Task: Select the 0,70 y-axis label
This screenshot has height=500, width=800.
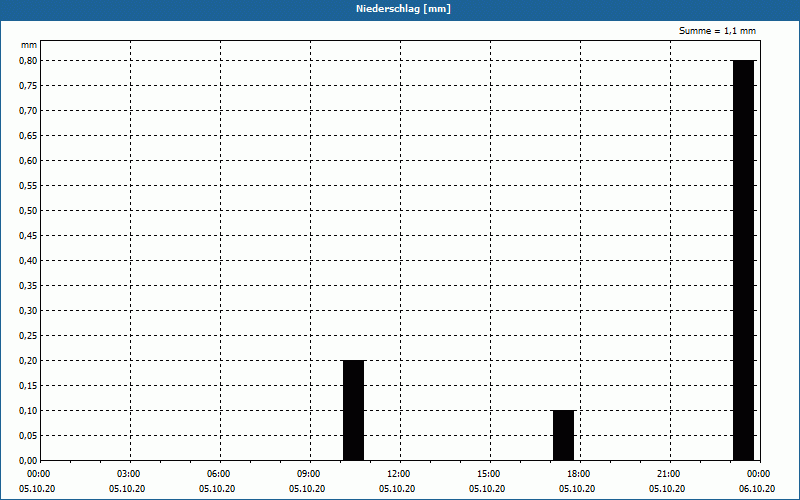Action: (28, 111)
